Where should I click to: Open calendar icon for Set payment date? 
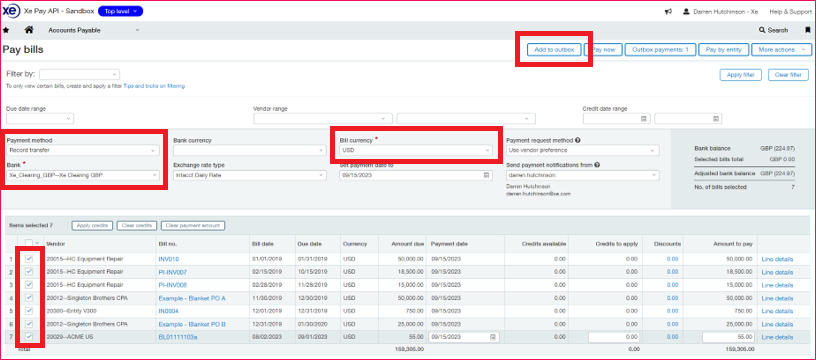click(x=487, y=175)
